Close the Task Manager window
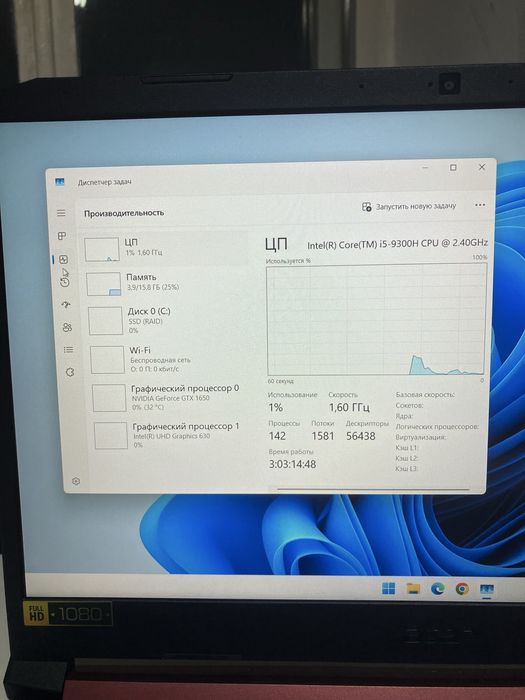Screen dimensions: 525x700 [482, 167]
